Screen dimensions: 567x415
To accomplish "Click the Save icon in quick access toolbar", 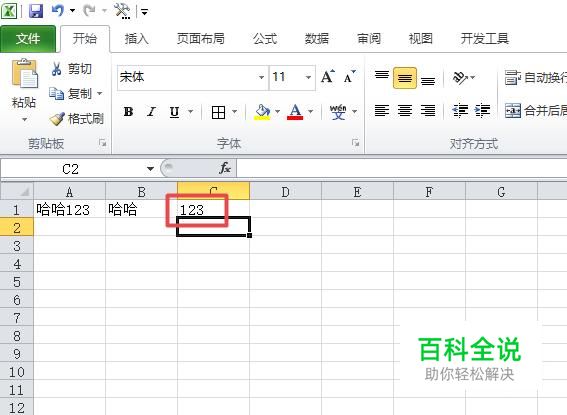I will (36, 11).
